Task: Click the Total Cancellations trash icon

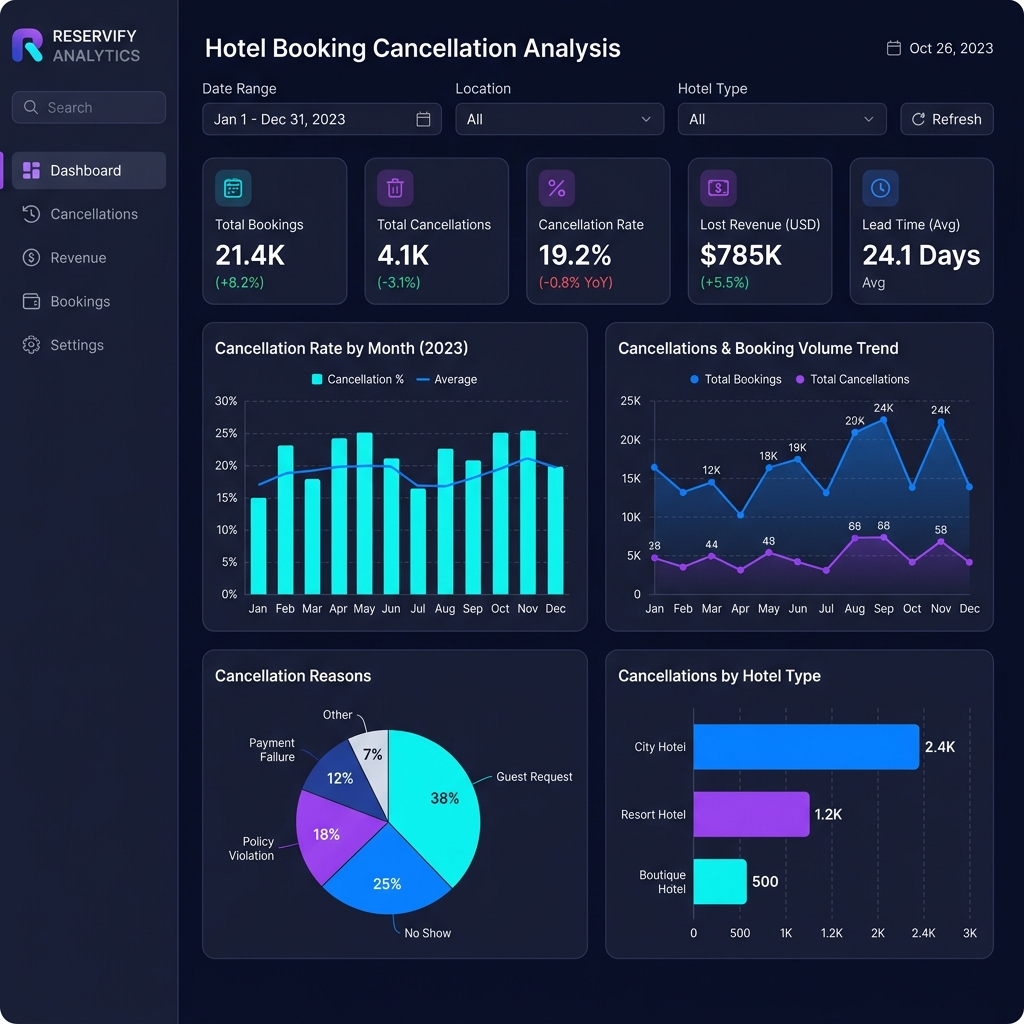Action: (395, 188)
